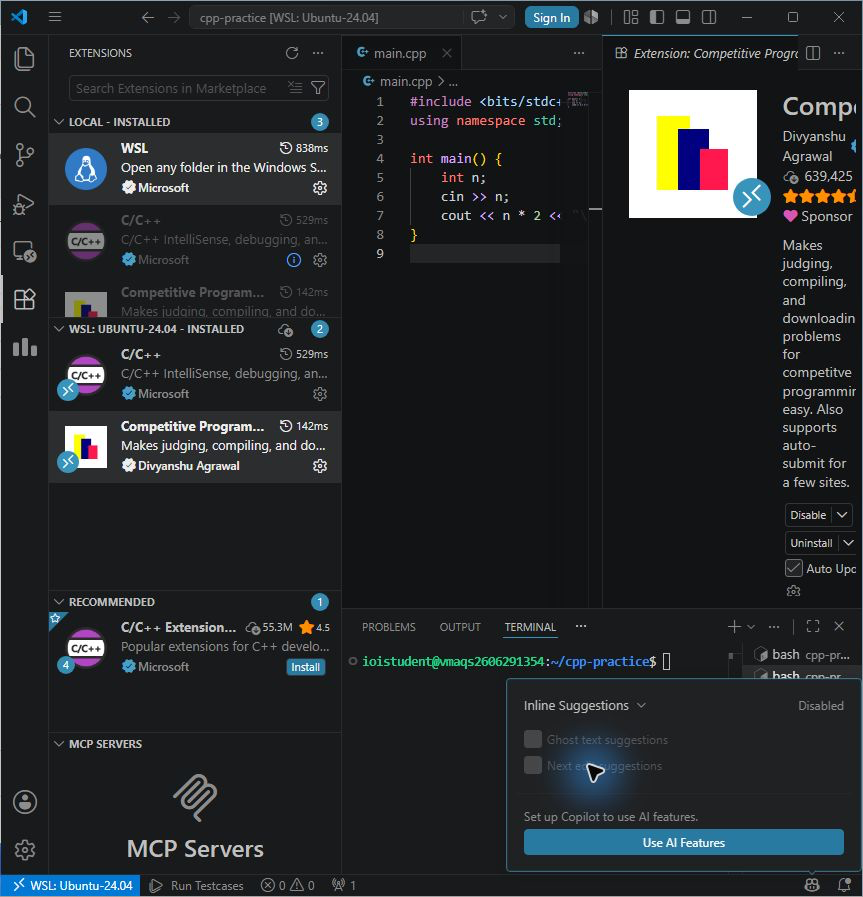Check the Ghost text suggestions checkbox

pyautogui.click(x=532, y=739)
